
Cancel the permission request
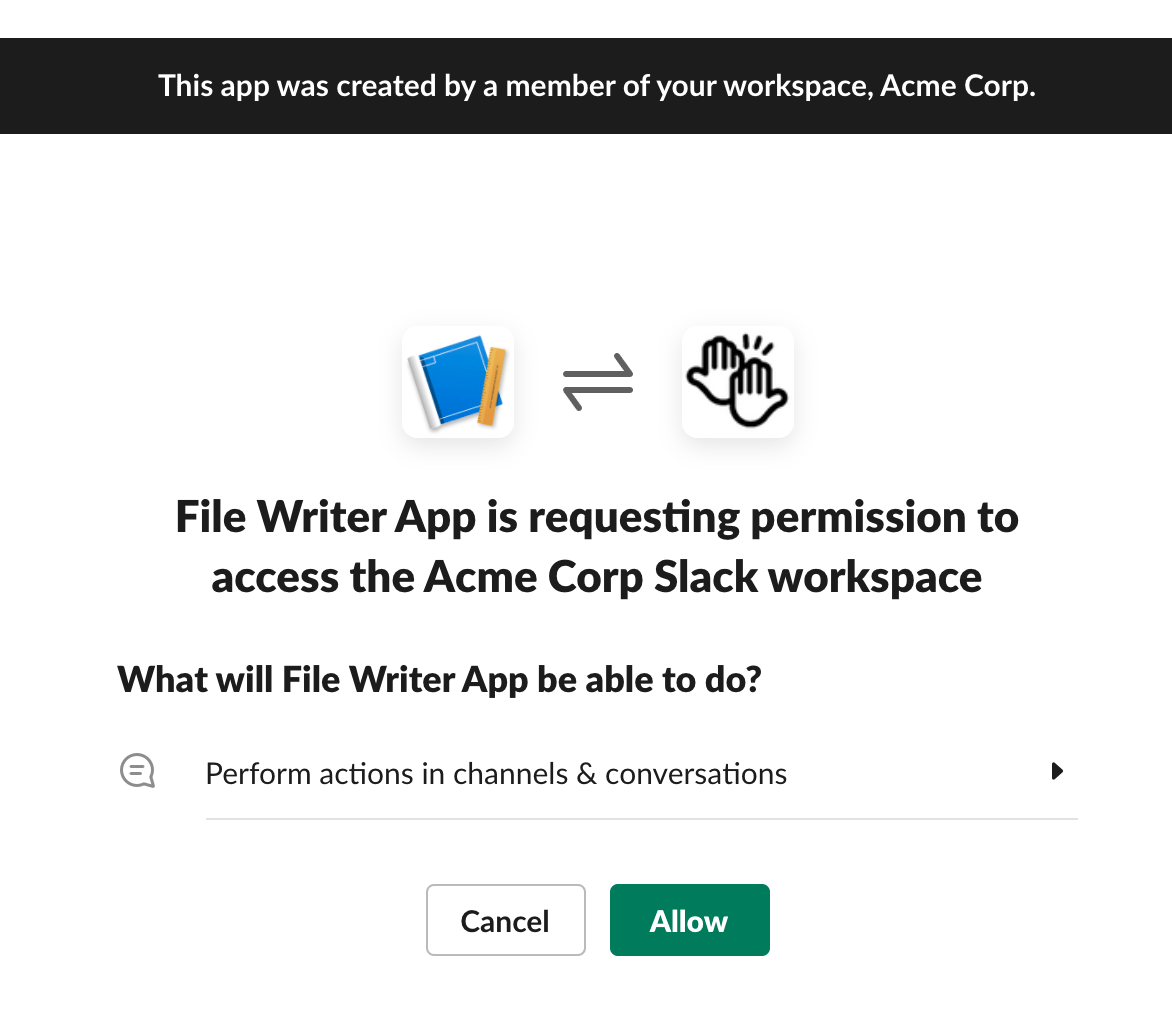click(x=505, y=919)
